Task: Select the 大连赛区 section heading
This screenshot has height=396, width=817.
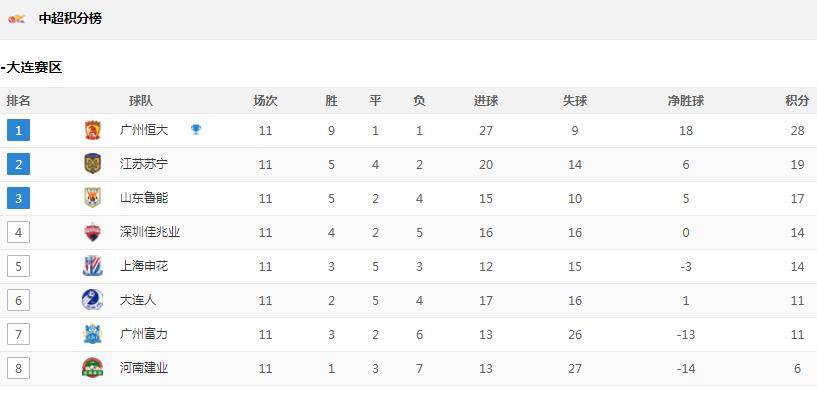Action: point(32,68)
